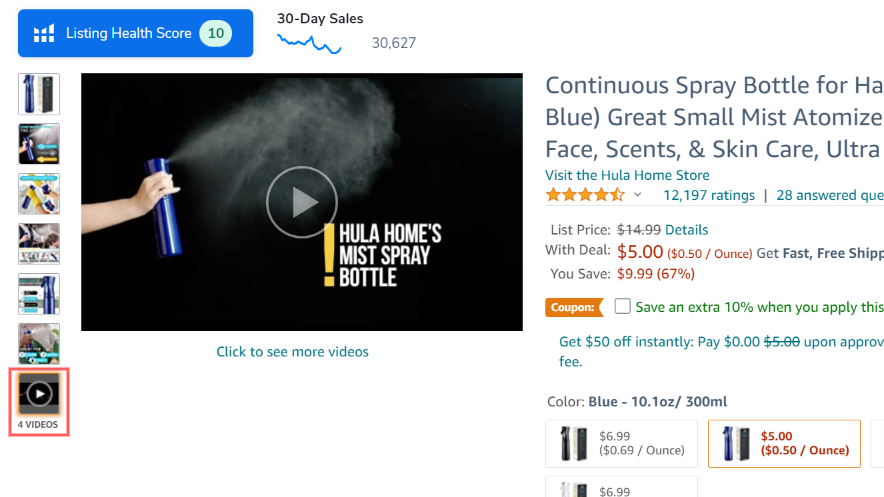Play the Hula Home mist spray video
The image size is (884, 497).
301,203
